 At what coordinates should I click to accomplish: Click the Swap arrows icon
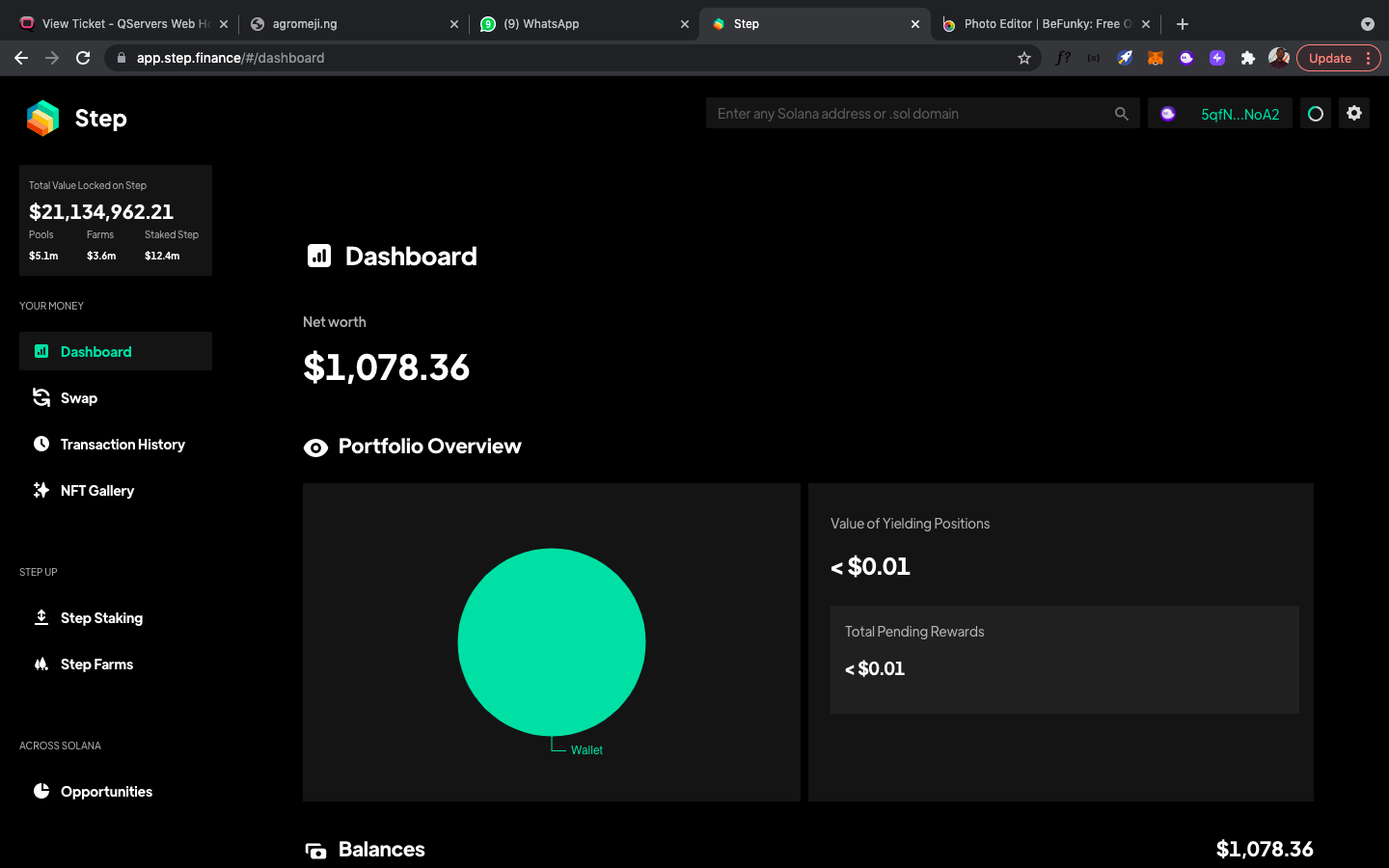(41, 397)
